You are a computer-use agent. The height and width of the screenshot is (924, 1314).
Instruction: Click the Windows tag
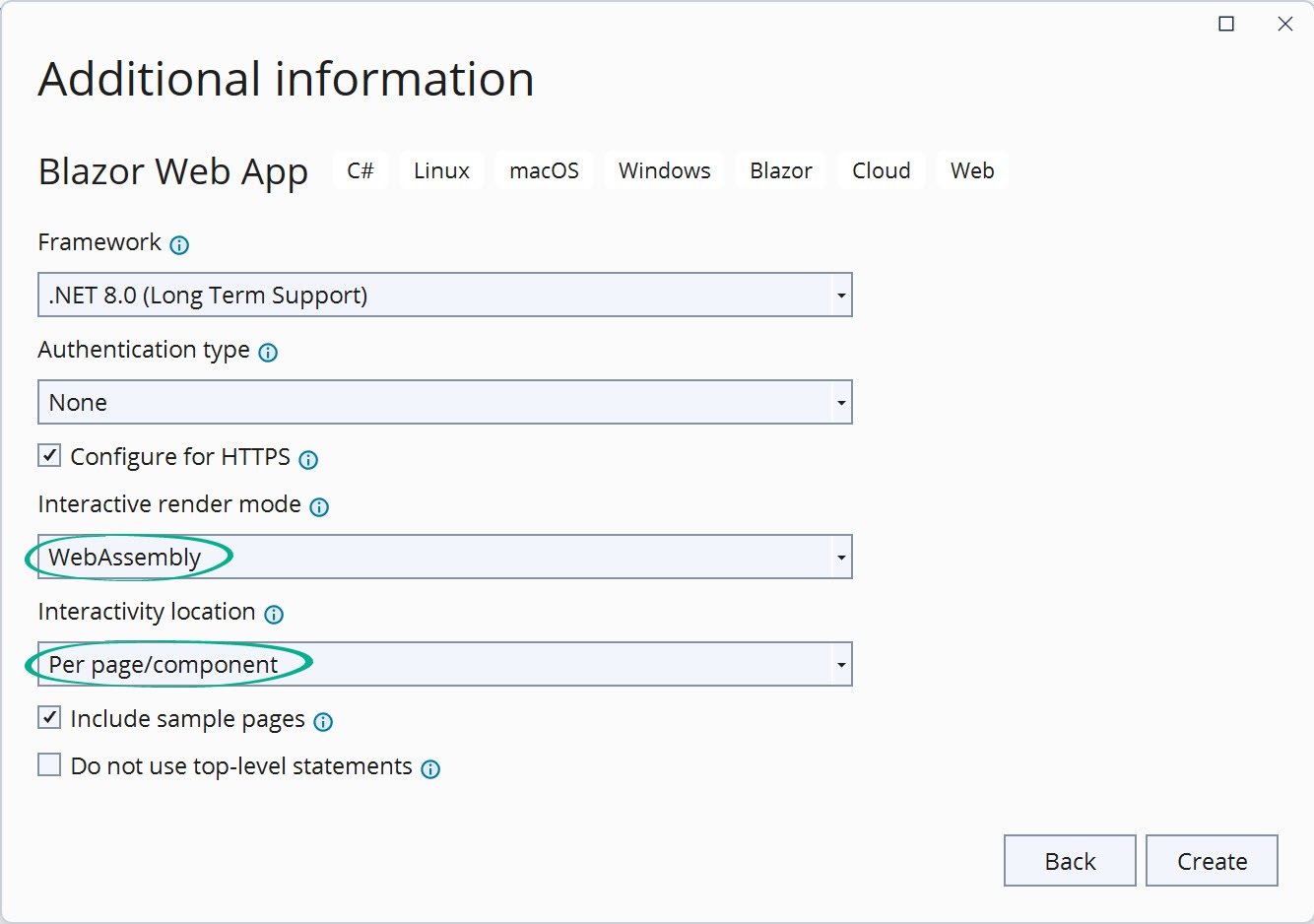[x=665, y=170]
